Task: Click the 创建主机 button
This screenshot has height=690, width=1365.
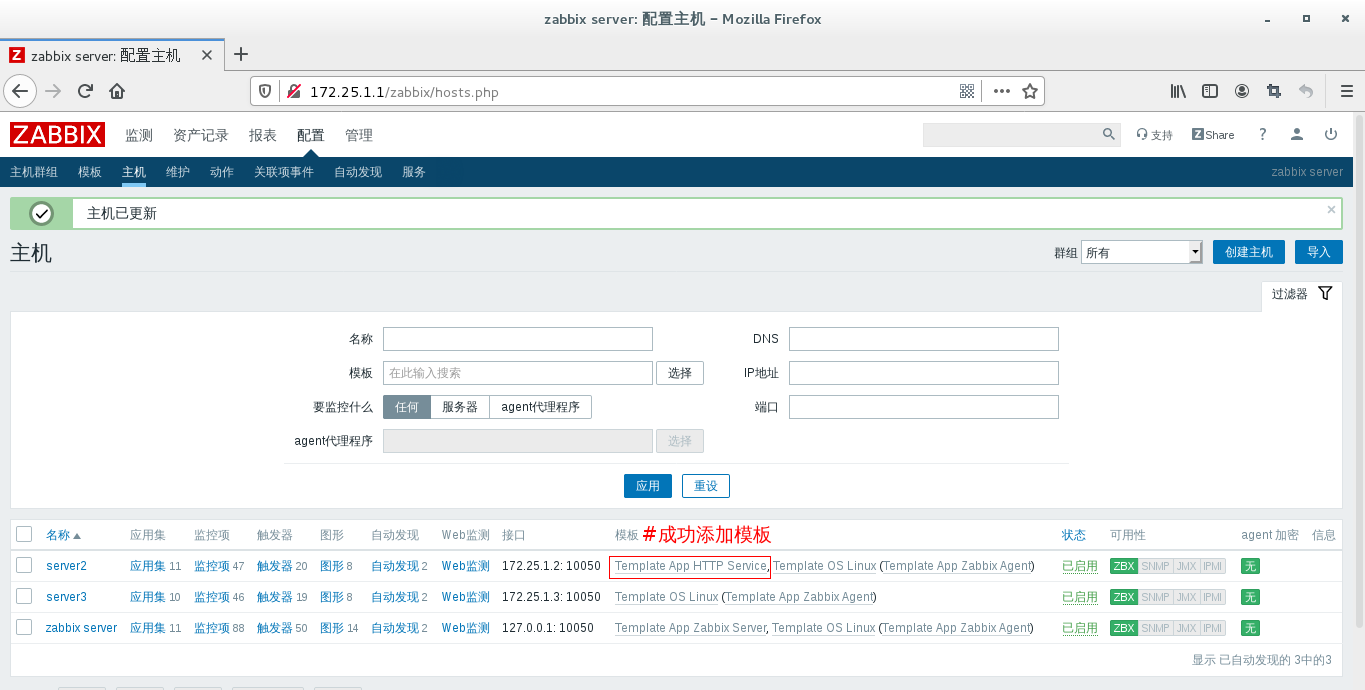Action: click(x=1249, y=252)
